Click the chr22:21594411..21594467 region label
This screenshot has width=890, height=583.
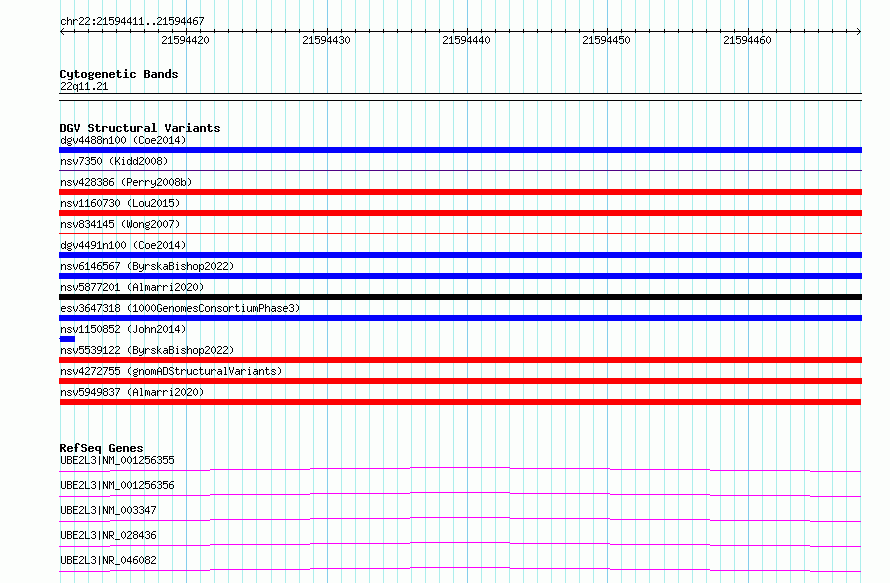132,22
